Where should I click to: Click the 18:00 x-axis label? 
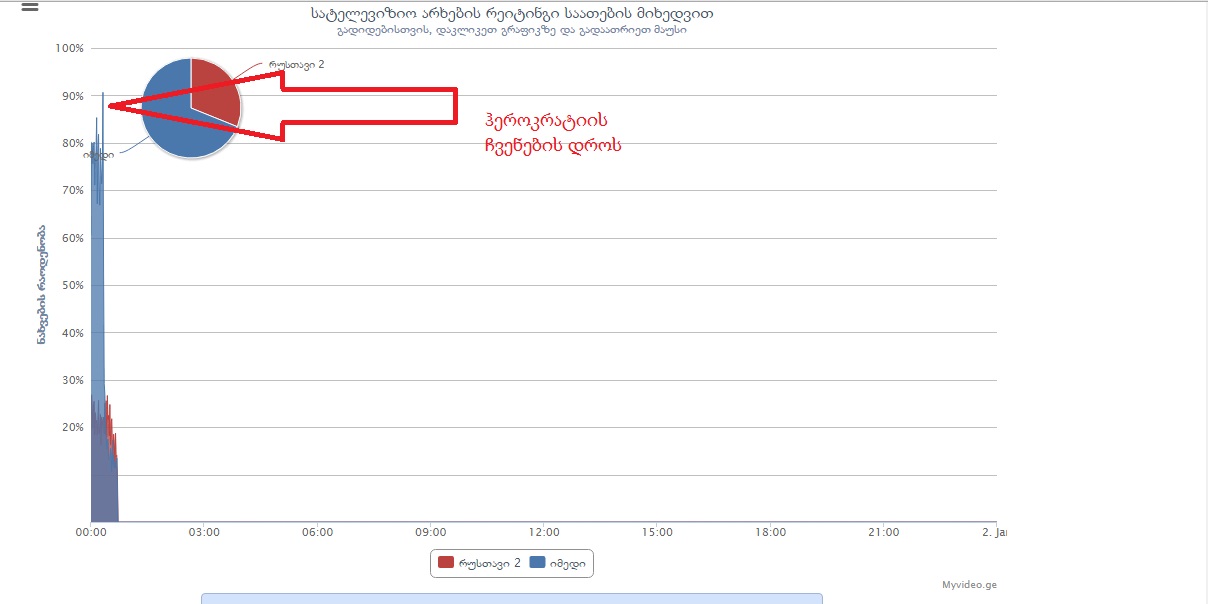click(x=770, y=533)
